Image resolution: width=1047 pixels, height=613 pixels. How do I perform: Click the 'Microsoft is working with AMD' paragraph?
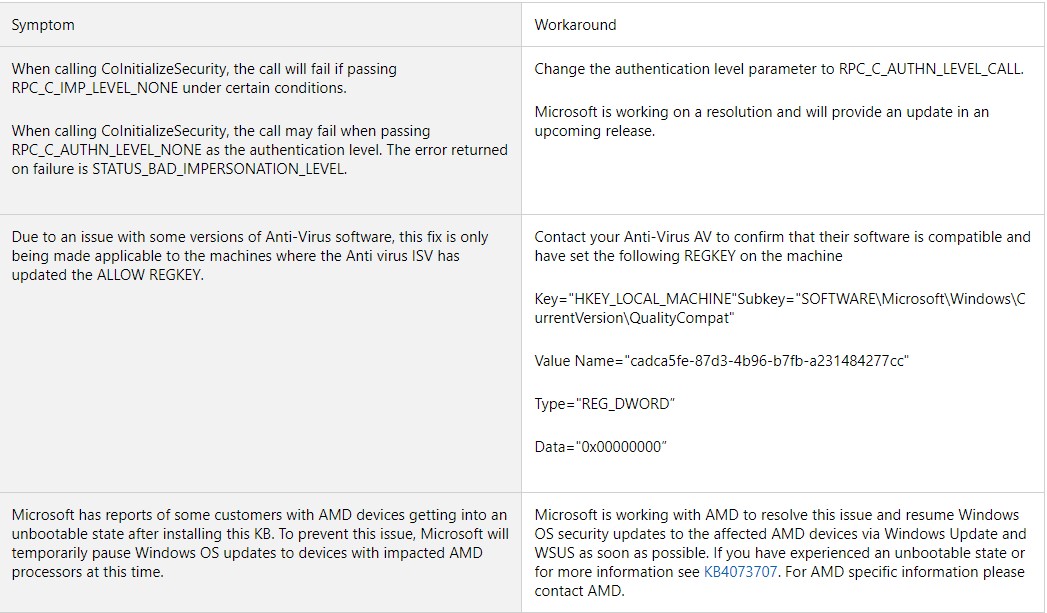(x=780, y=553)
